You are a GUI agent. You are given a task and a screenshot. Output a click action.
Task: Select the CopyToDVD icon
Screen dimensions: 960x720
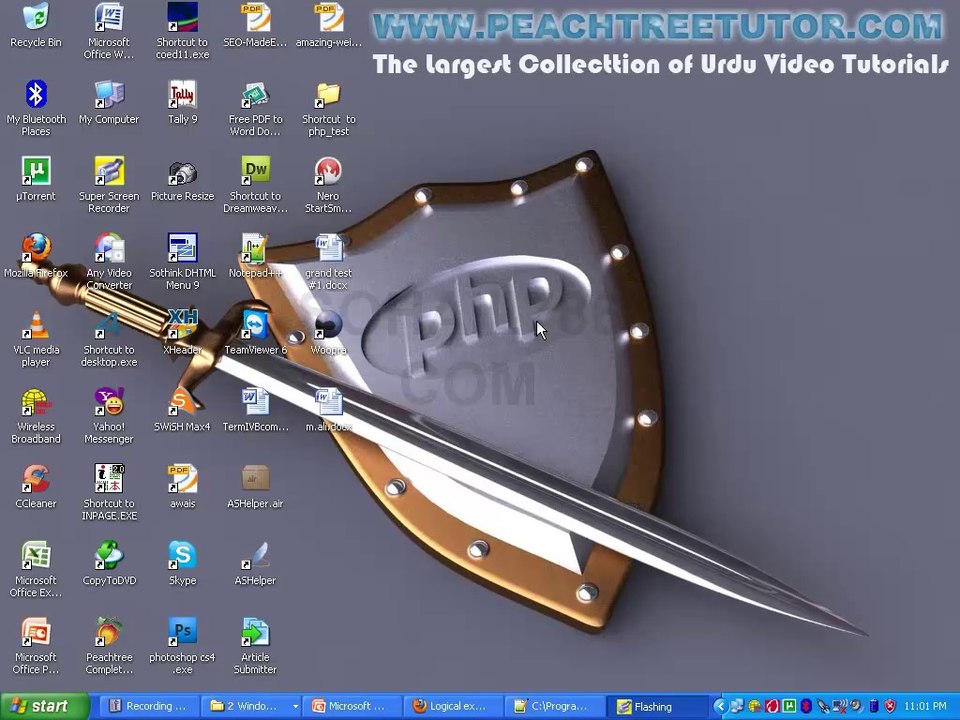[x=108, y=564]
